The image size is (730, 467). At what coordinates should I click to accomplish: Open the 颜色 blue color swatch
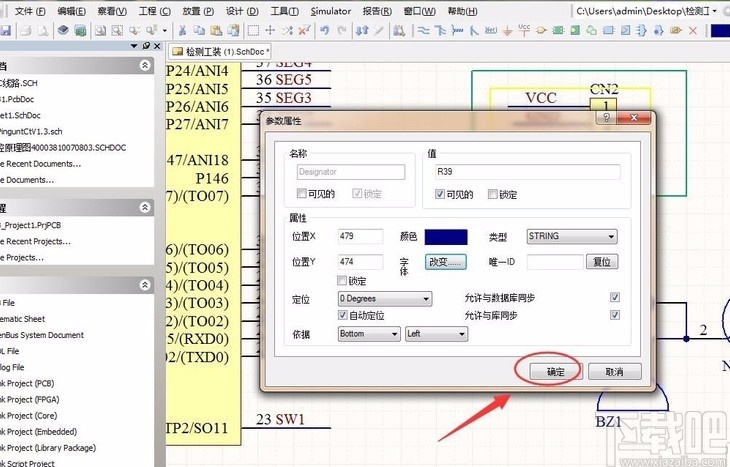click(x=446, y=237)
